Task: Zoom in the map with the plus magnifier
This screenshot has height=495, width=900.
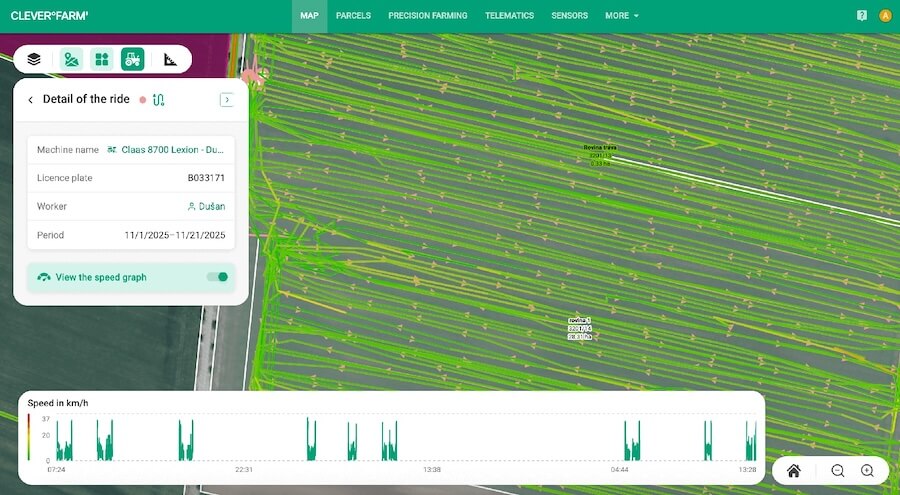Action: pos(867,471)
